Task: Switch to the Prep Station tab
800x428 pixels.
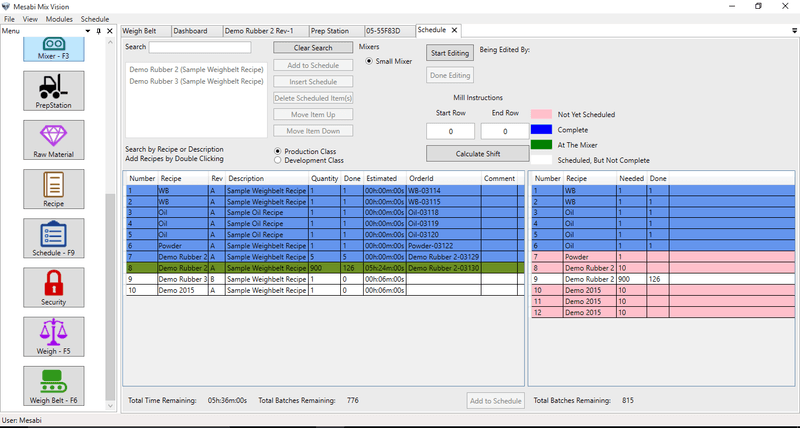Action: [x=337, y=31]
